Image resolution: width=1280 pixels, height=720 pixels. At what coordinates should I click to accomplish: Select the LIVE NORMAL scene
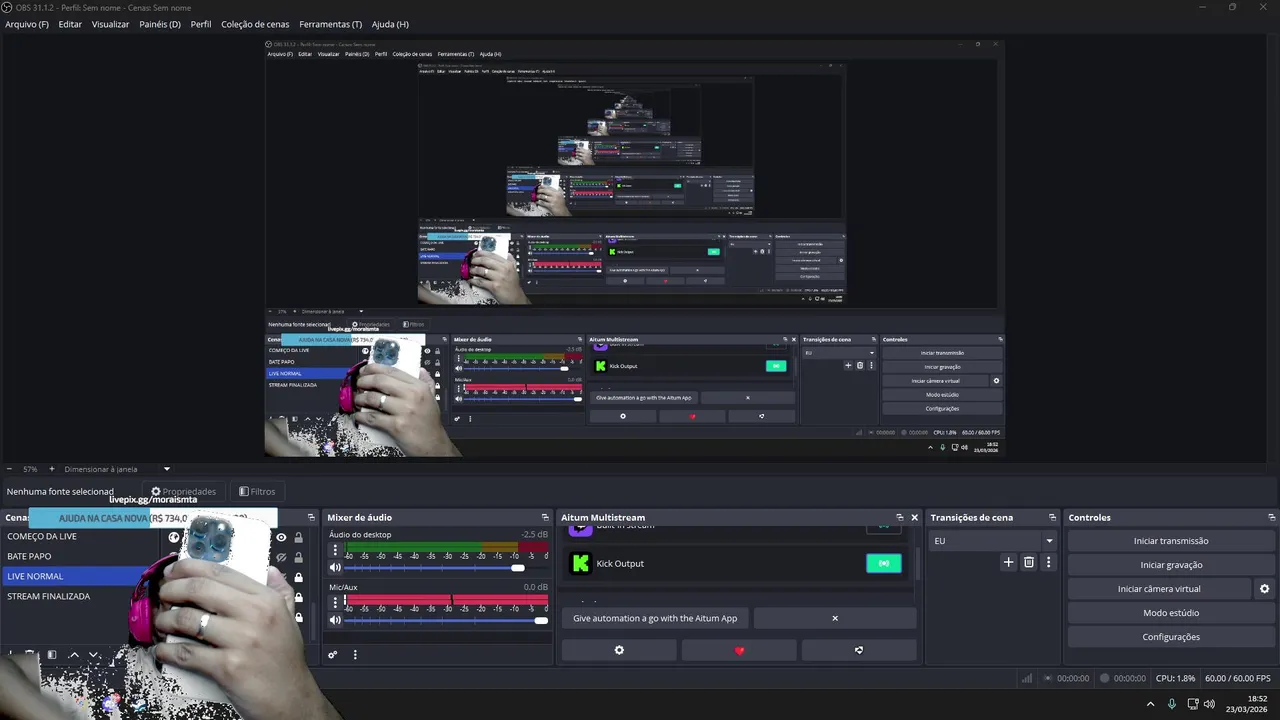[75, 576]
